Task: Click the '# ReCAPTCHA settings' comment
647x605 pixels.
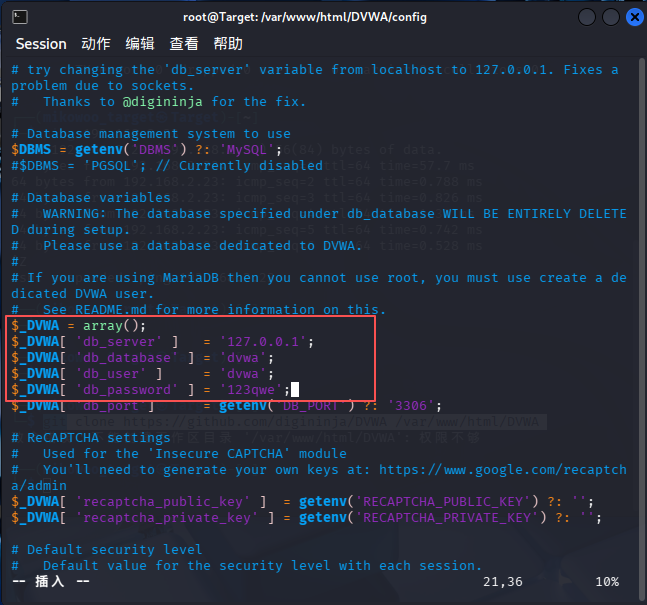Action: click(91, 437)
